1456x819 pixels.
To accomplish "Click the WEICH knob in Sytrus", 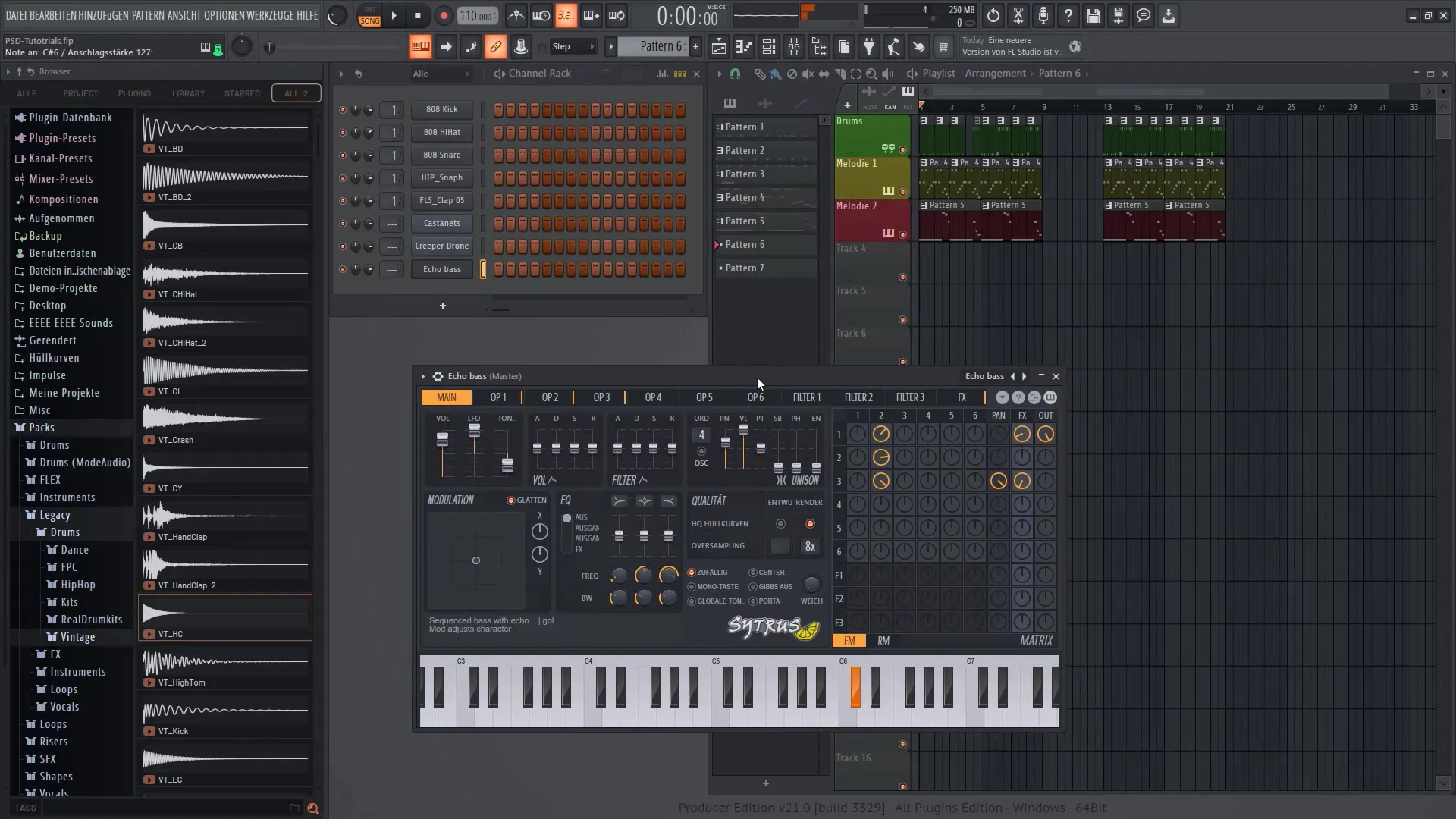I will [811, 585].
